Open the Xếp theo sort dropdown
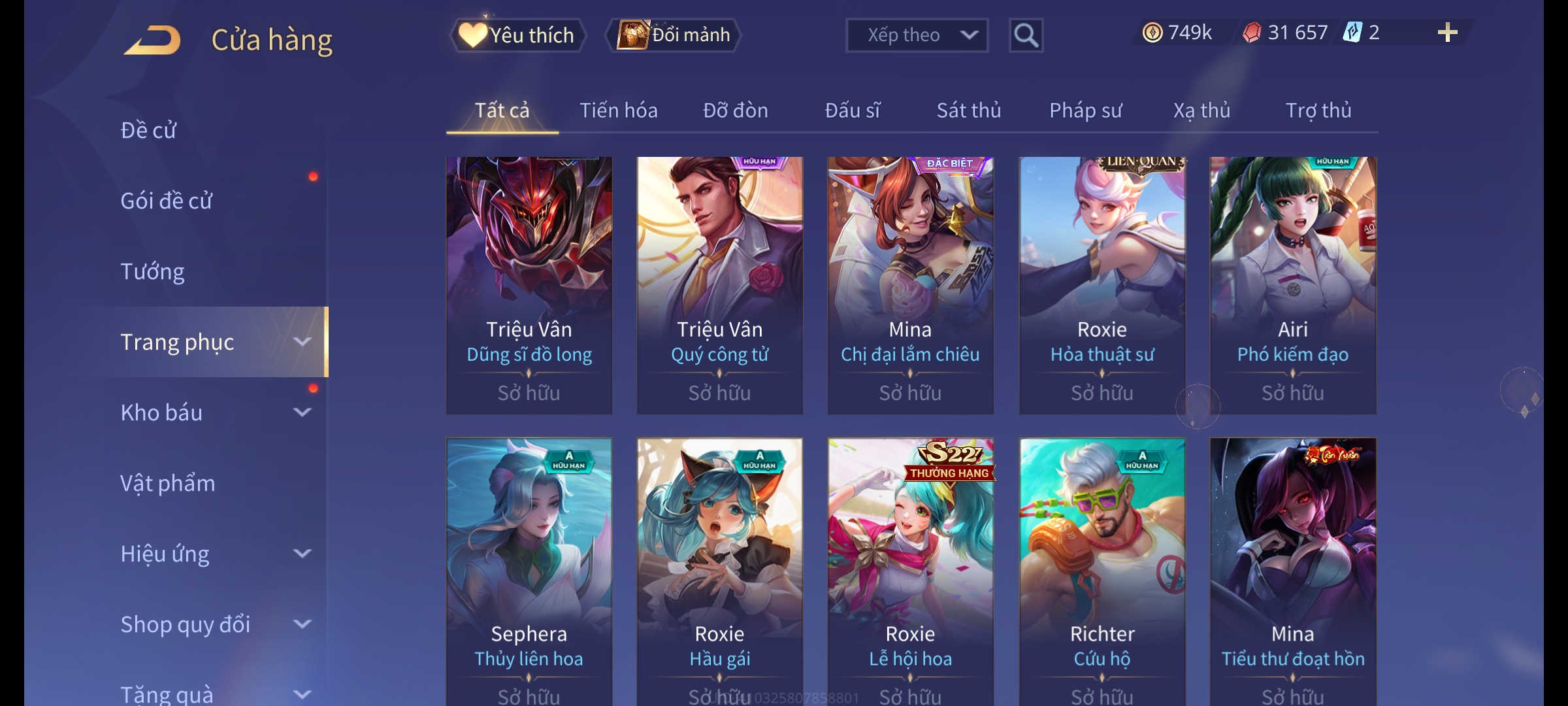The width and height of the screenshot is (1568, 706). tap(917, 35)
